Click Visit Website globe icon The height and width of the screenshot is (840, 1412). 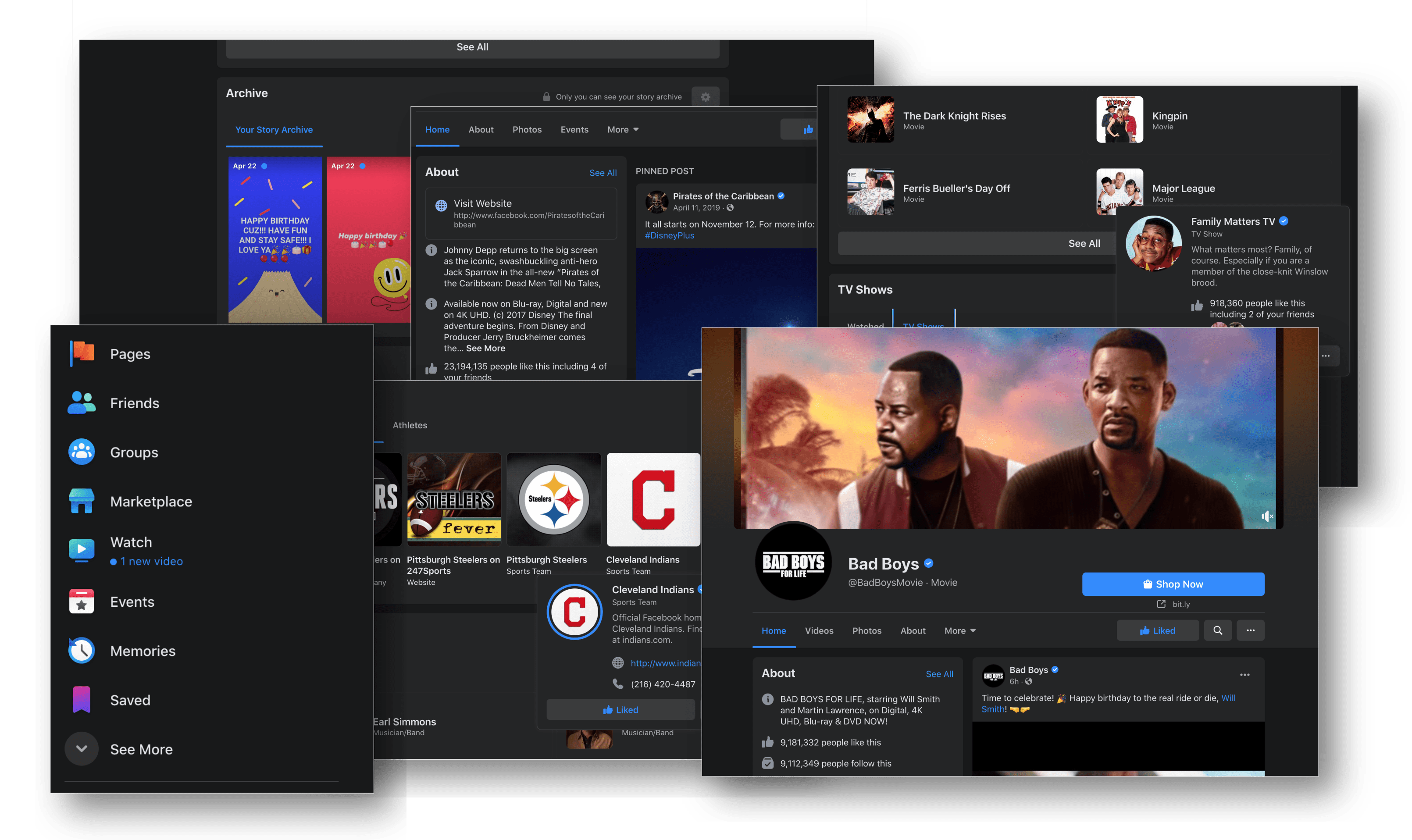[441, 206]
